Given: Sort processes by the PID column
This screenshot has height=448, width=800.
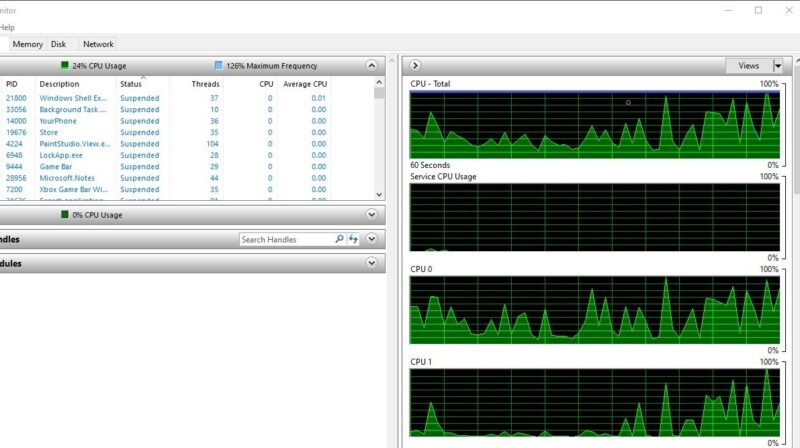Looking at the screenshot, I should coord(12,84).
